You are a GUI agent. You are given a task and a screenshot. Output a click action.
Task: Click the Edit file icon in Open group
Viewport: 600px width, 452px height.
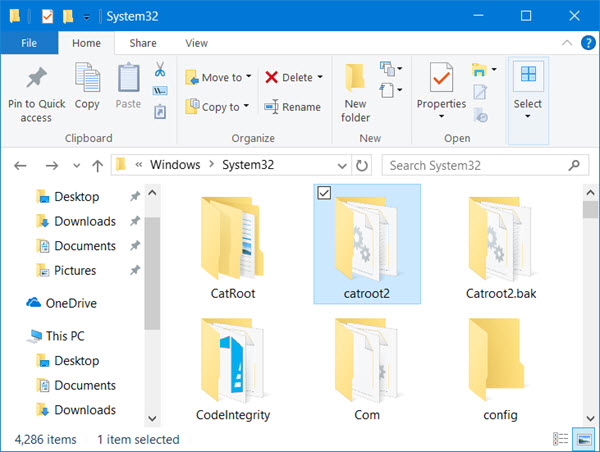pyautogui.click(x=480, y=92)
